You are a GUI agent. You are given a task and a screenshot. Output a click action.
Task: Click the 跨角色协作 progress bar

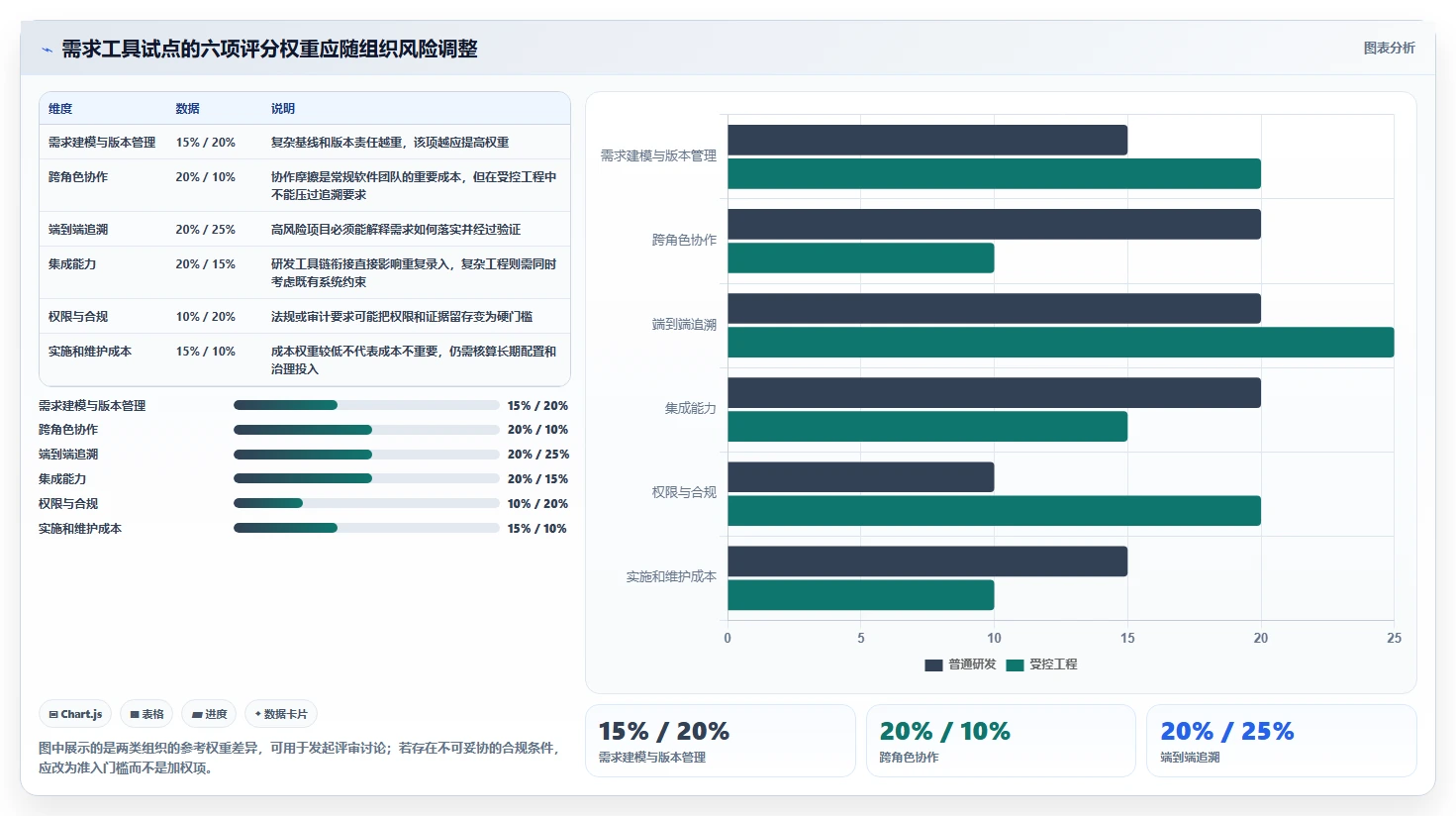click(366, 430)
